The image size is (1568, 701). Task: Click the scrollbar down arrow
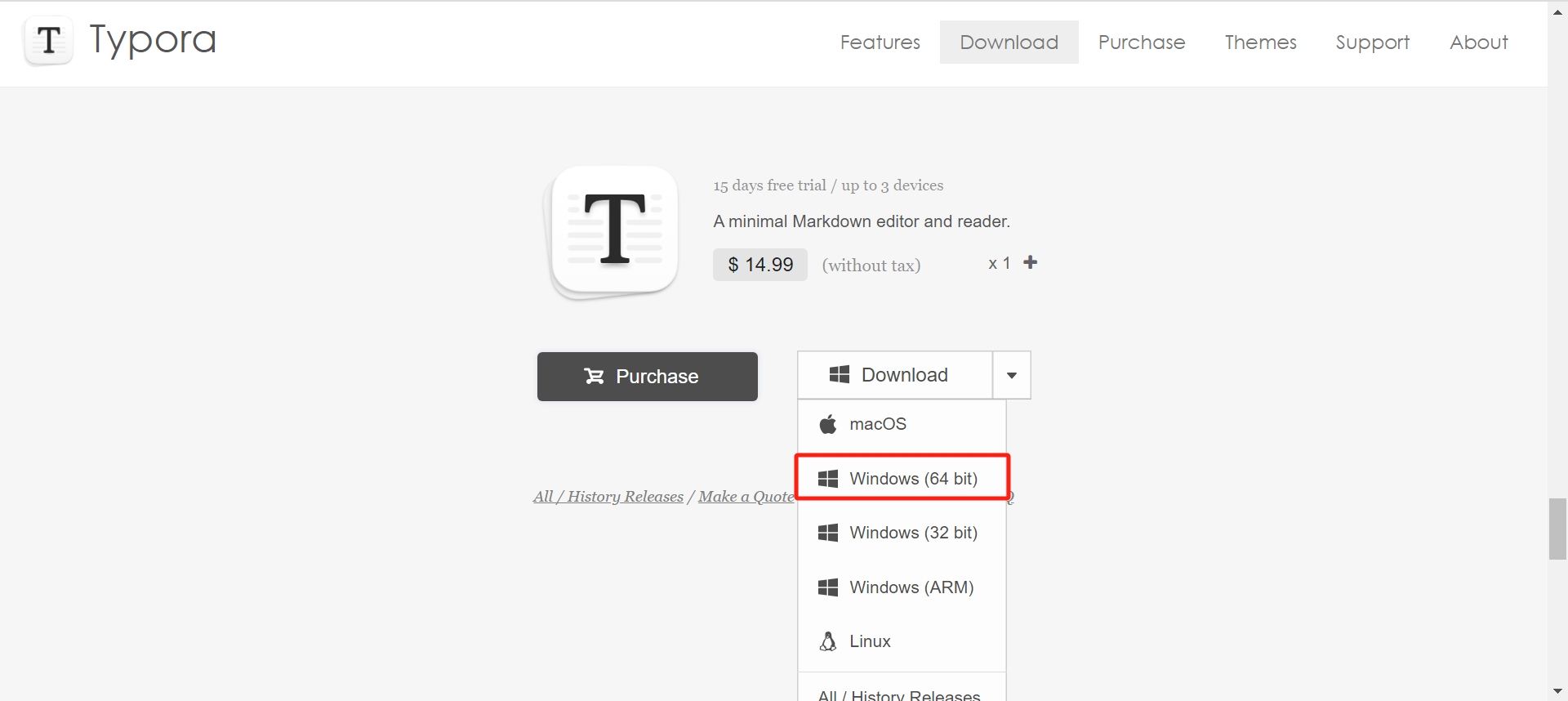tap(1557, 692)
